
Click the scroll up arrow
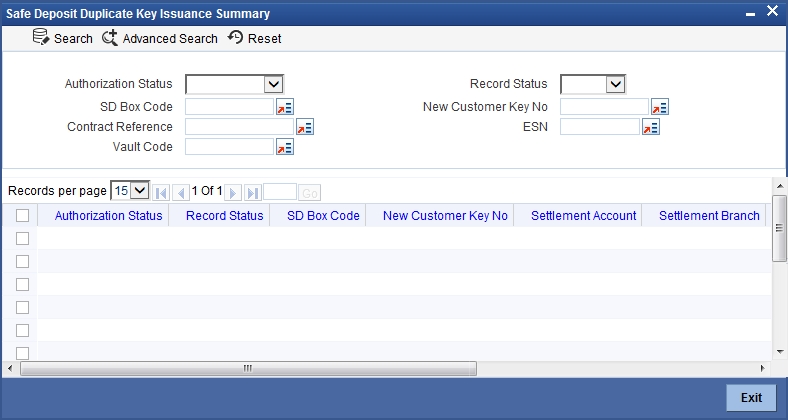pyautogui.click(x=779, y=186)
